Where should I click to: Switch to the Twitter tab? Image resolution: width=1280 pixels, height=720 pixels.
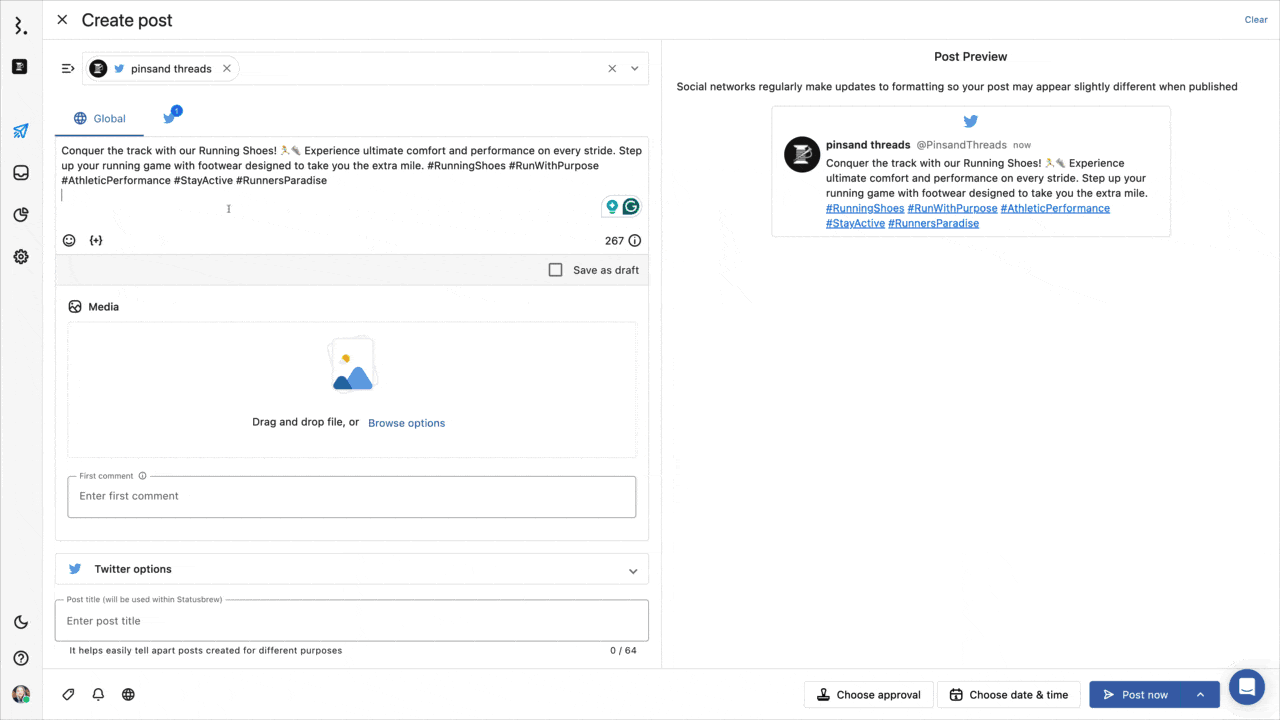(170, 118)
